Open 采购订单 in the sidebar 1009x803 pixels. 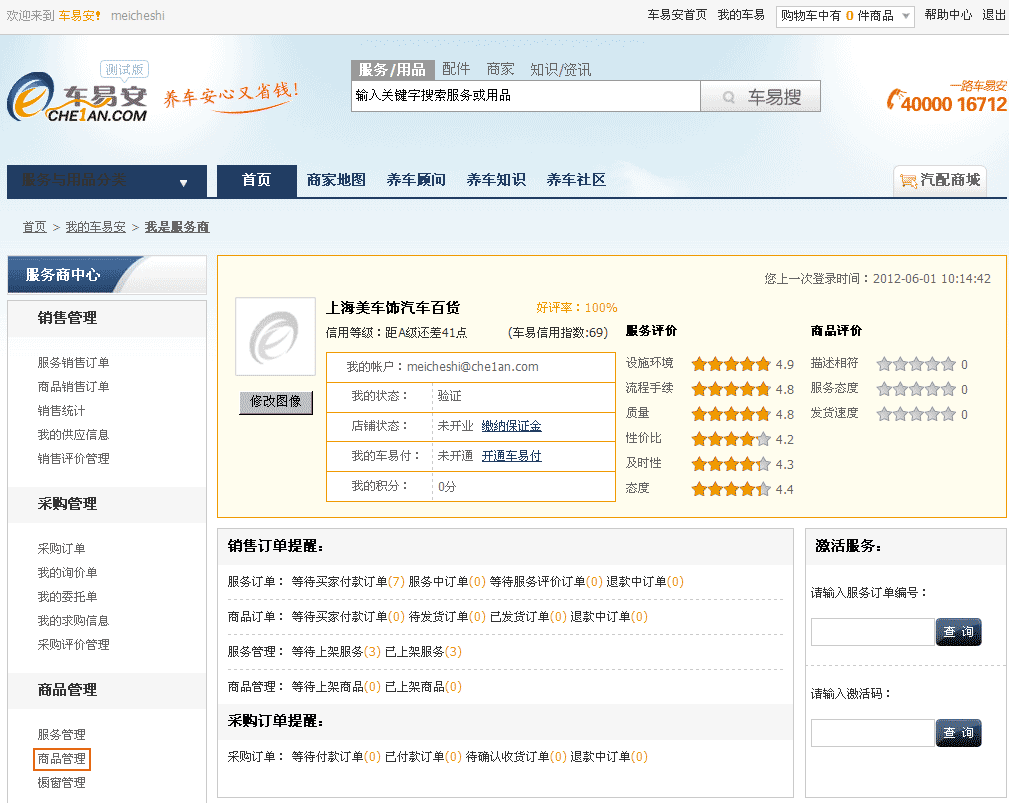(x=61, y=549)
